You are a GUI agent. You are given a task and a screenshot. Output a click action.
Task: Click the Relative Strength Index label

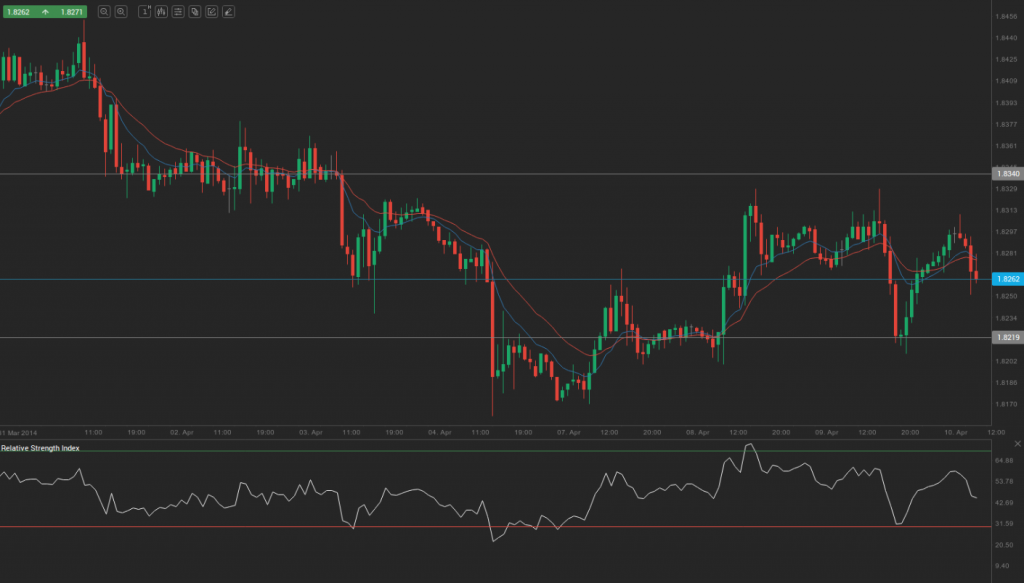[x=40, y=447]
